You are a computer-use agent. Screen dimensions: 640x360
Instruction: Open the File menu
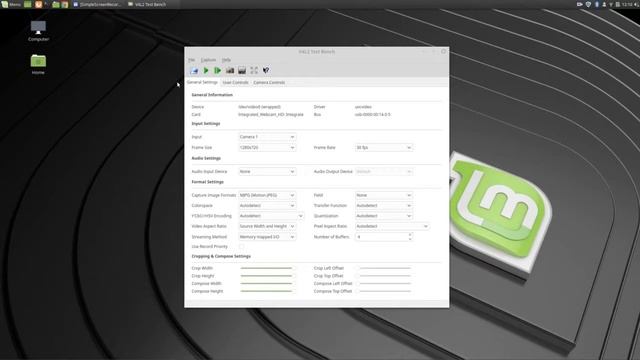[x=191, y=60]
